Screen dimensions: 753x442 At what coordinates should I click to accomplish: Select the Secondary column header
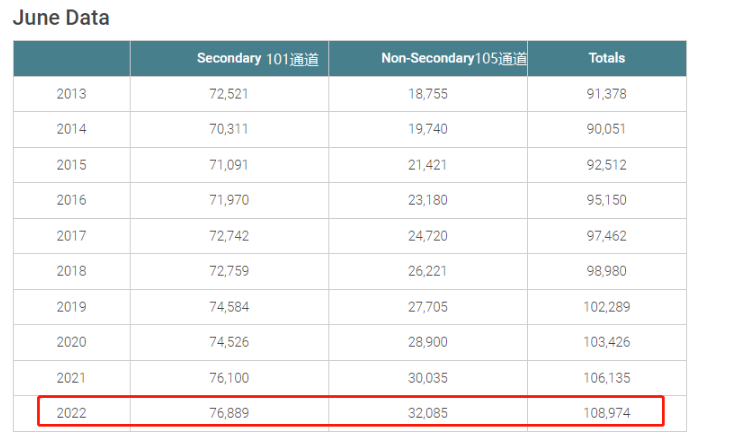(x=228, y=58)
